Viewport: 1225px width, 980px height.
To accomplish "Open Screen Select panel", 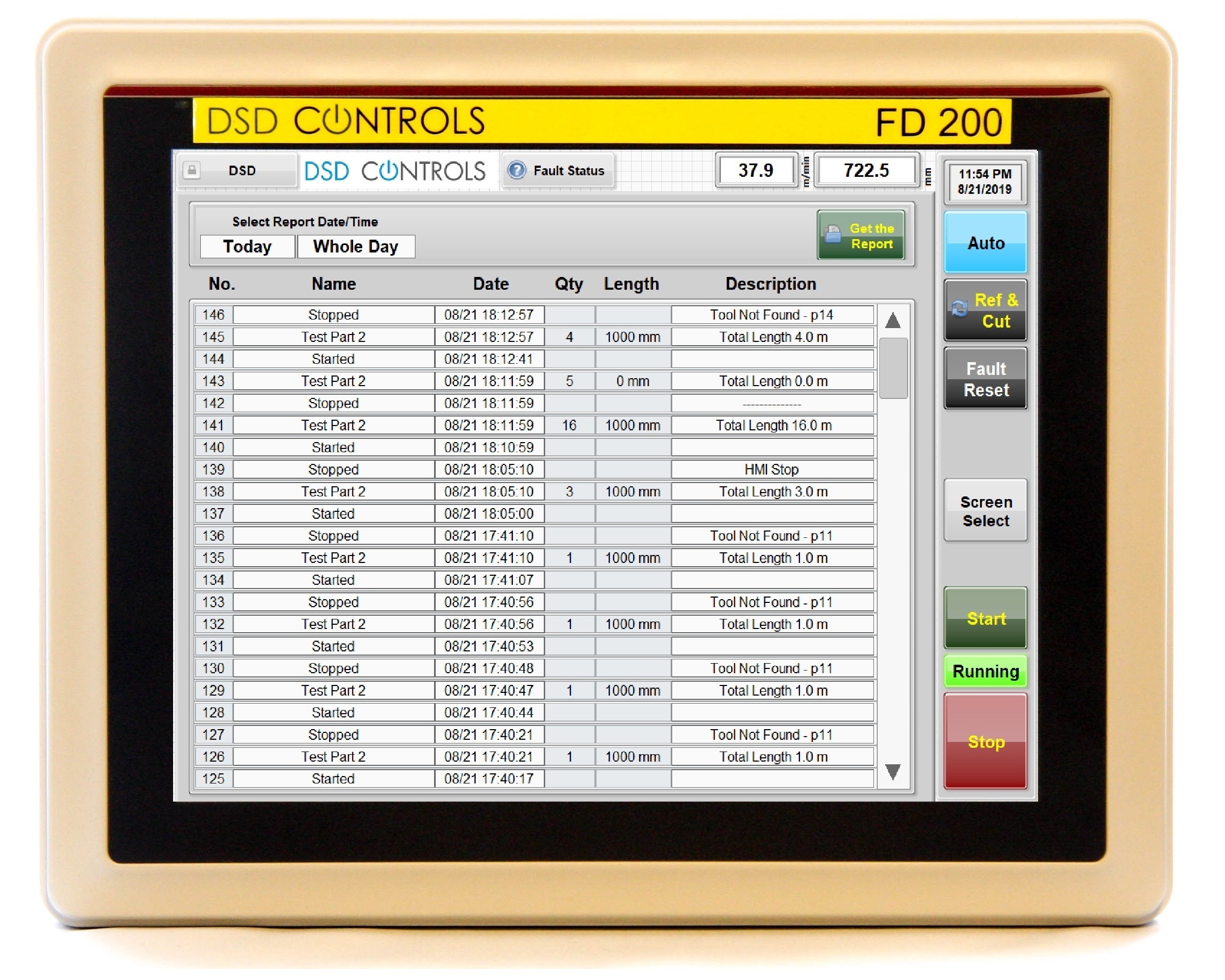I will coord(985,512).
